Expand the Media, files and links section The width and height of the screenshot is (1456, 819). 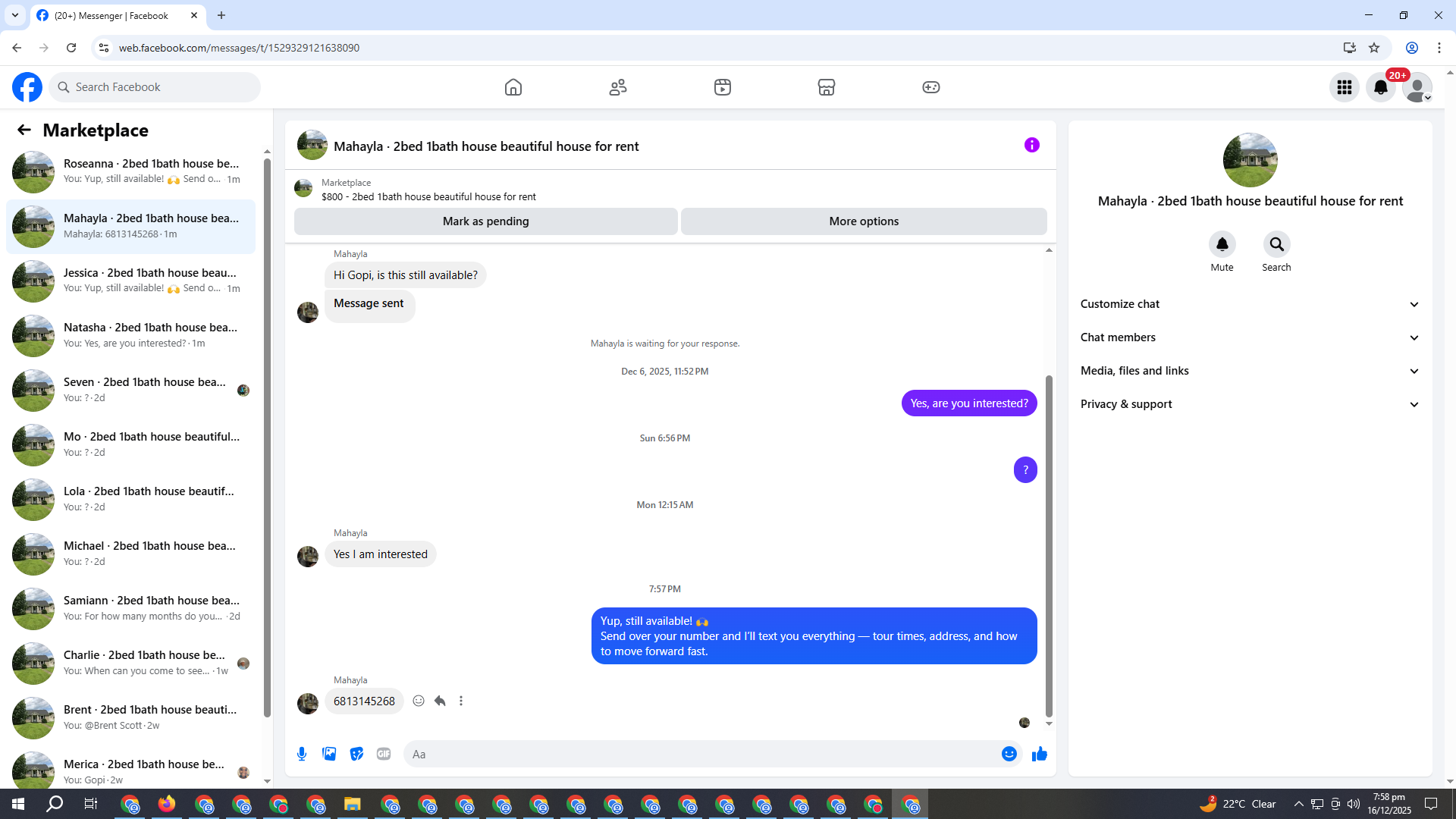click(1250, 371)
